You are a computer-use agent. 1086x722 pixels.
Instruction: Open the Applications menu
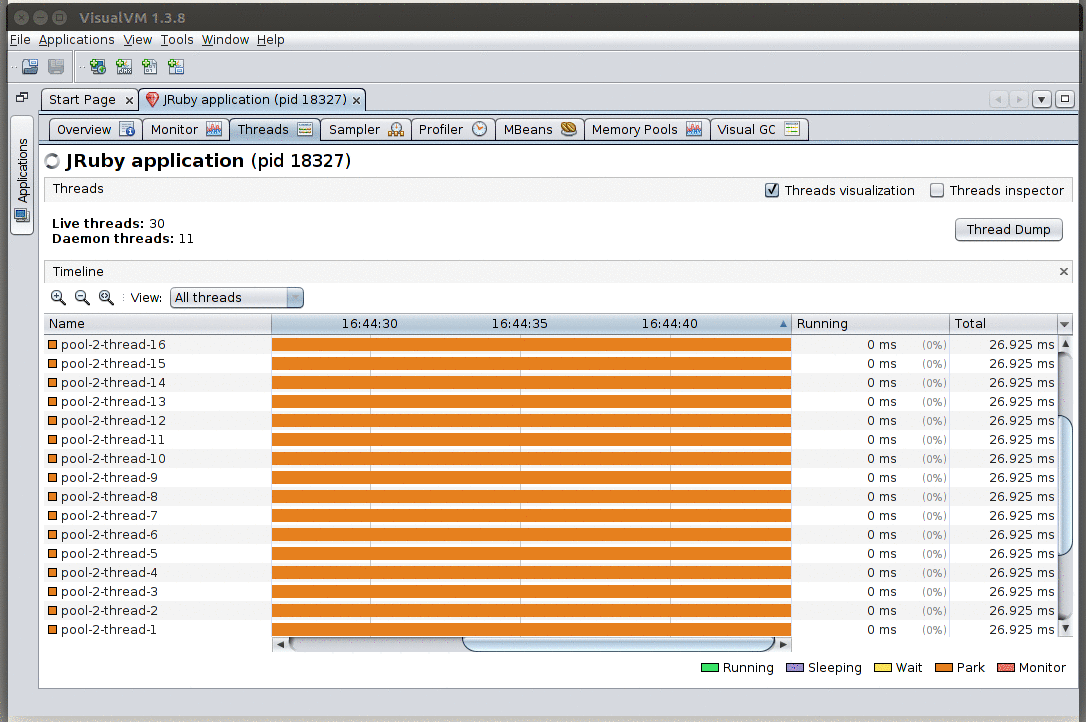[x=76, y=39]
